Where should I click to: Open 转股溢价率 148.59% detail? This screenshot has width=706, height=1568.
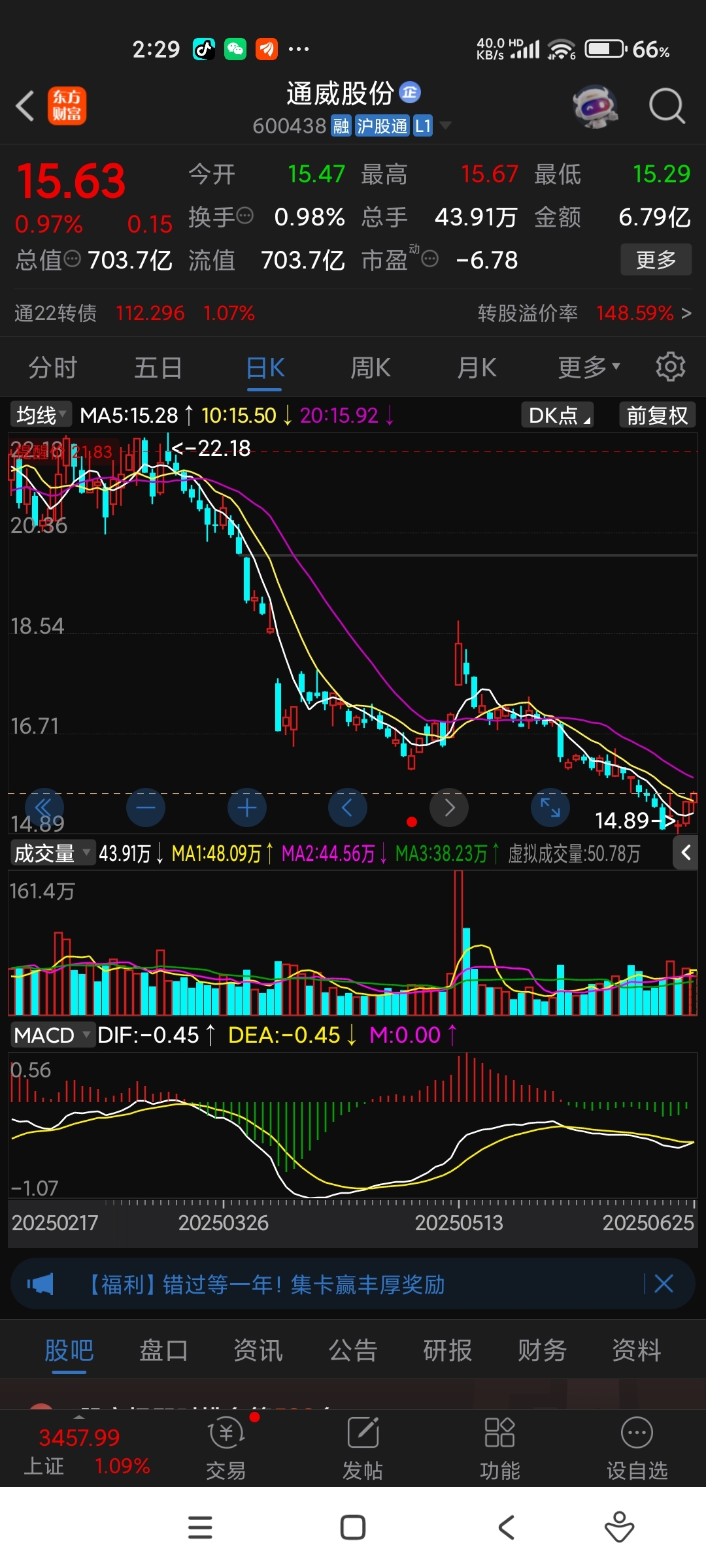(x=584, y=313)
